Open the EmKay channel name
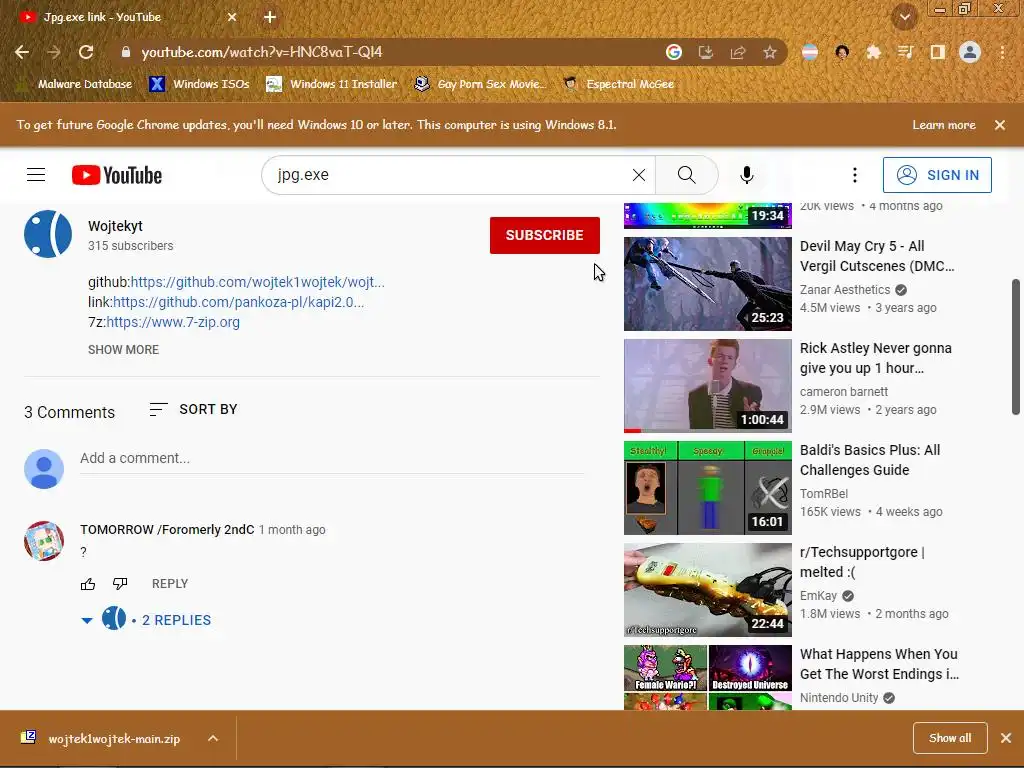Screen dimensions: 1024x768 click(x=818, y=596)
